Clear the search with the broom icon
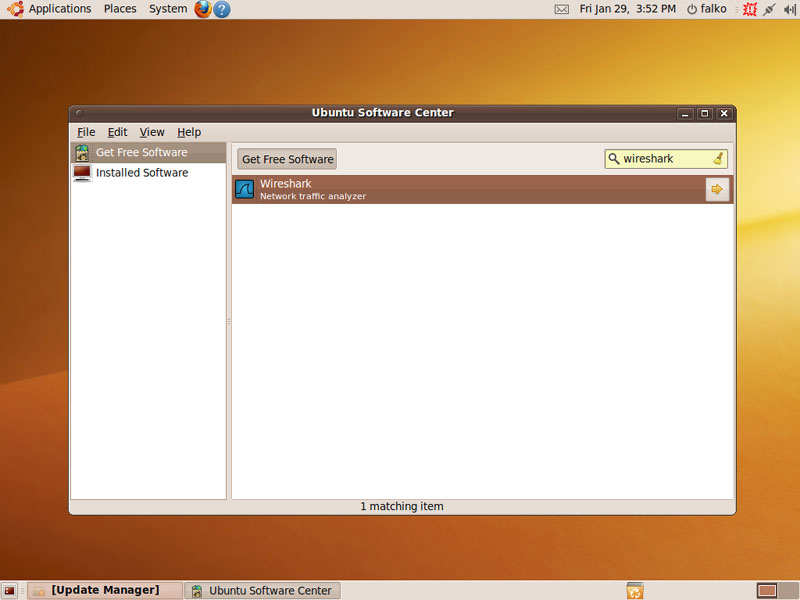Screen dimensions: 800x600 (718, 159)
